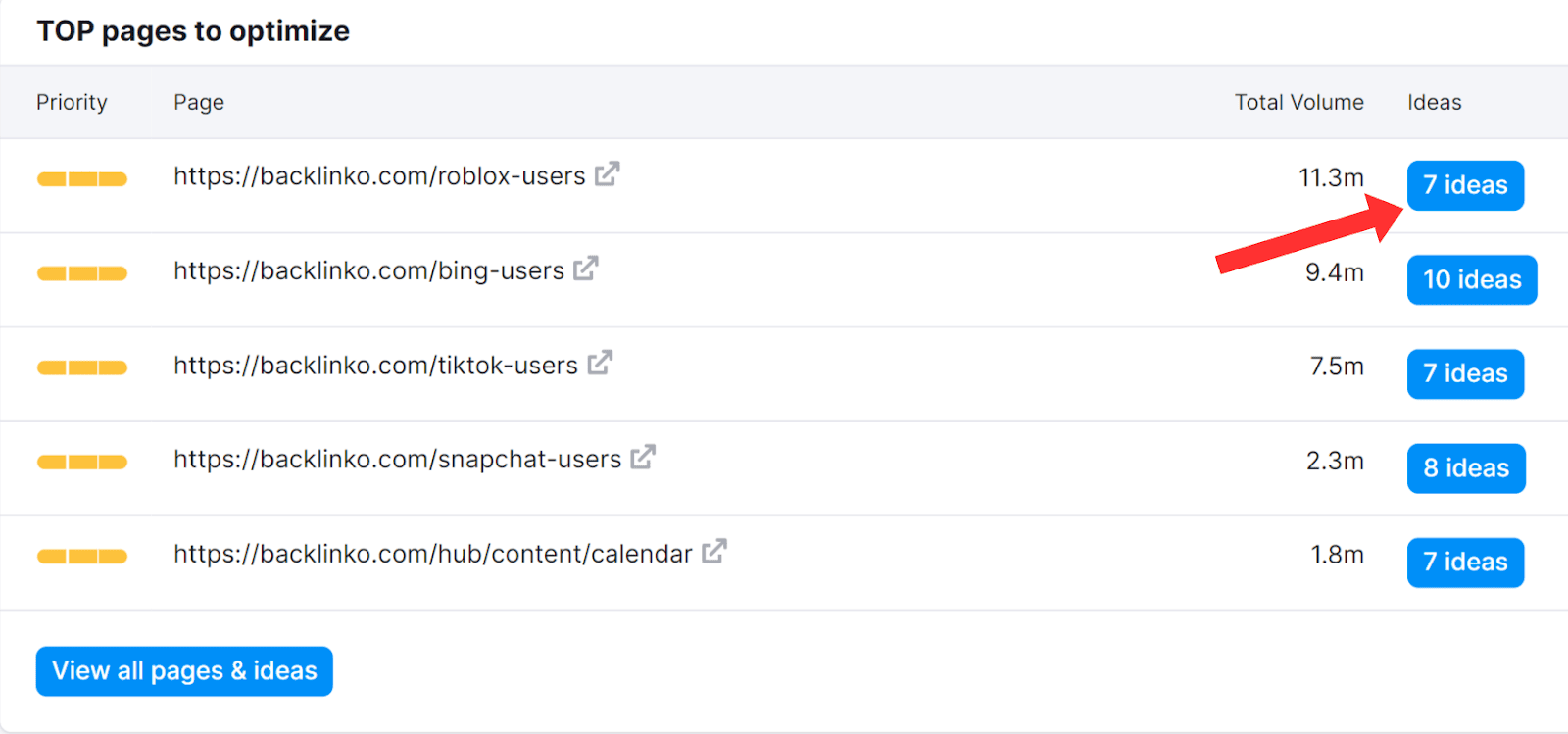Open the backlinko.com/snapchat-users URL link
This screenshot has height=734, width=1568.
tap(397, 460)
